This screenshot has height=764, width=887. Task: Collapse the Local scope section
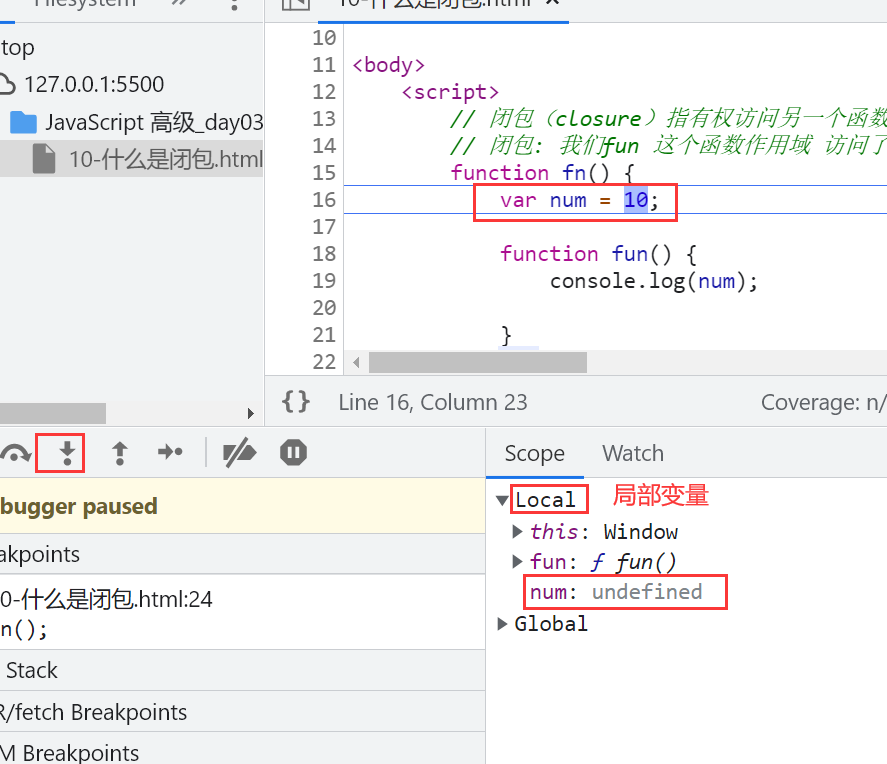click(502, 500)
